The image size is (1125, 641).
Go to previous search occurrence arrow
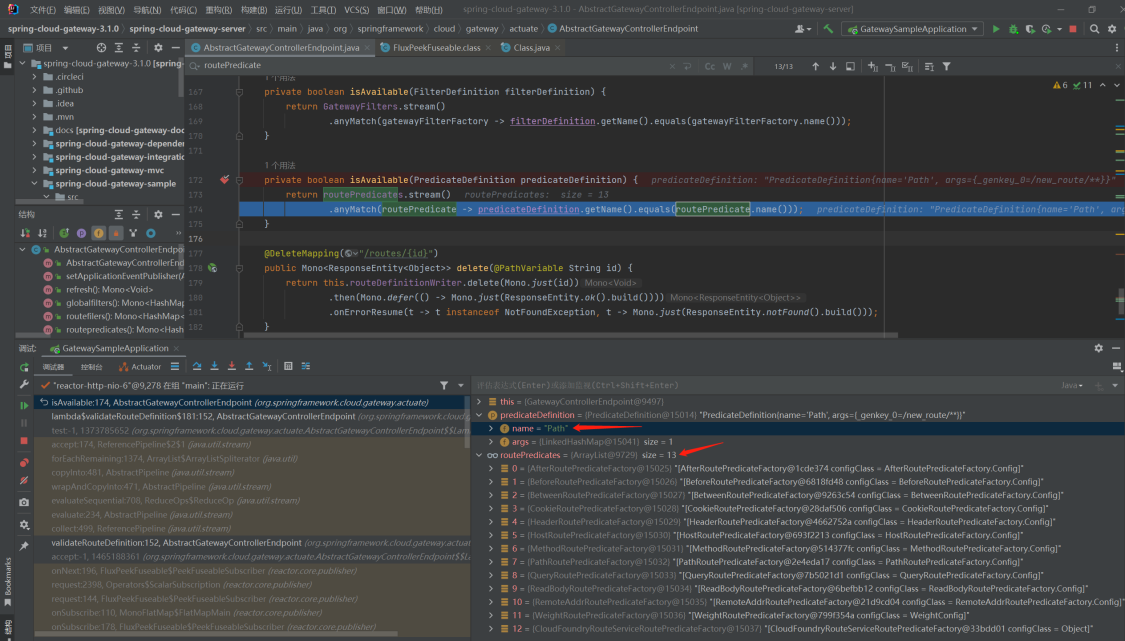point(815,66)
